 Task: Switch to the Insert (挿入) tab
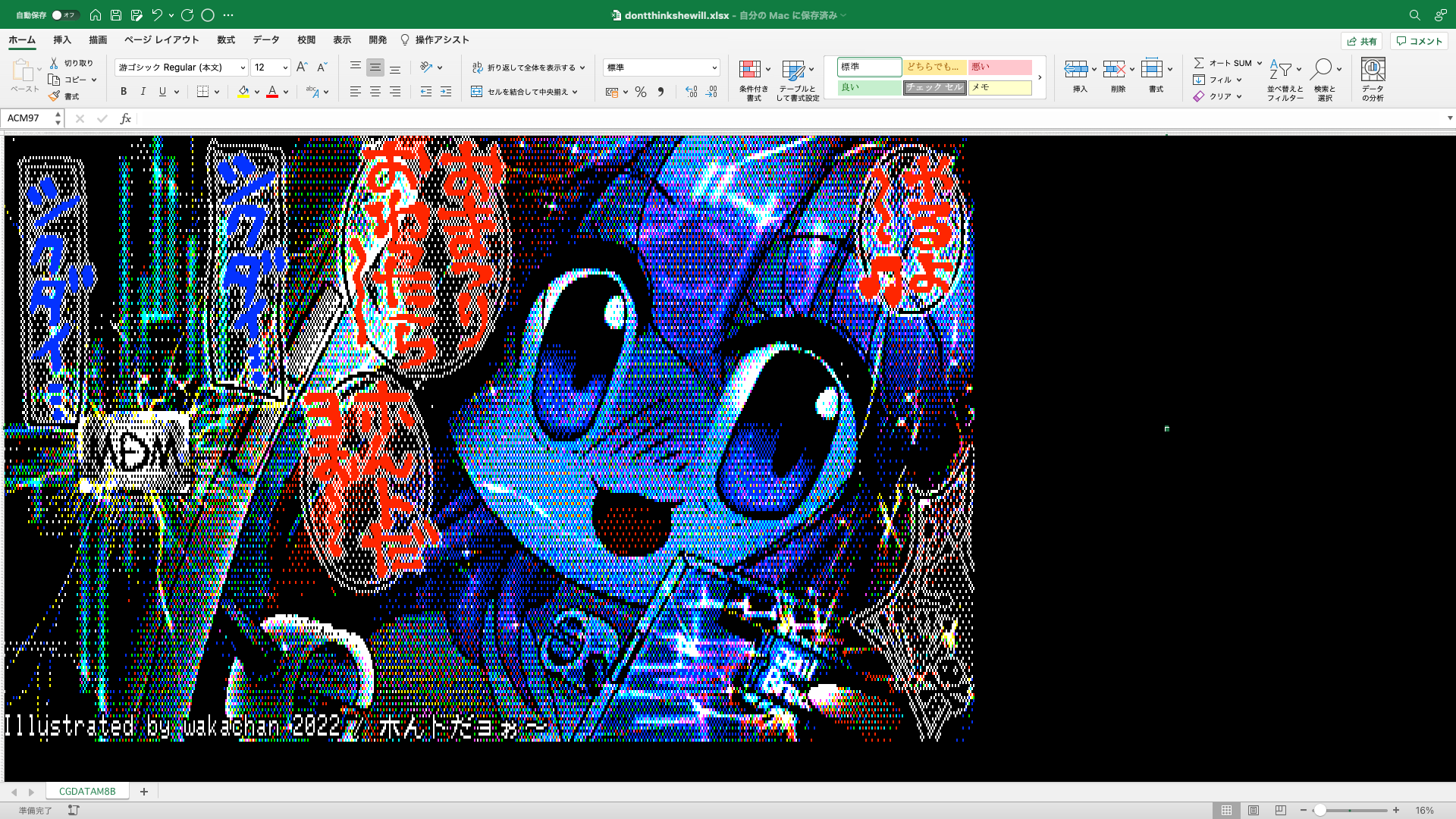point(62,40)
